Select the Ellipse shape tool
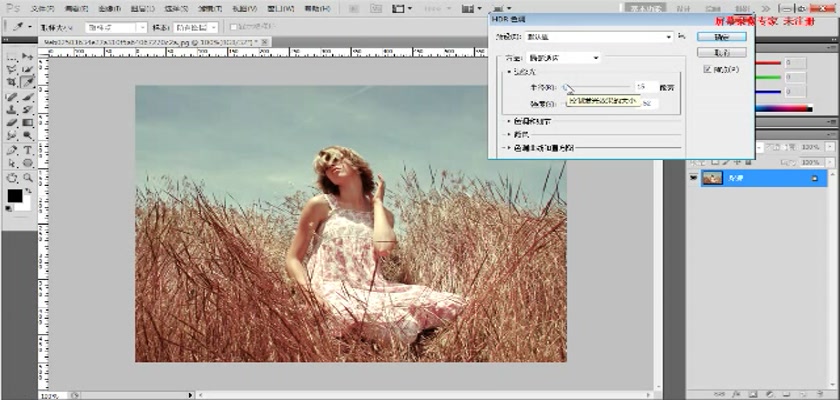Viewport: 840px width, 400px height. [28, 163]
